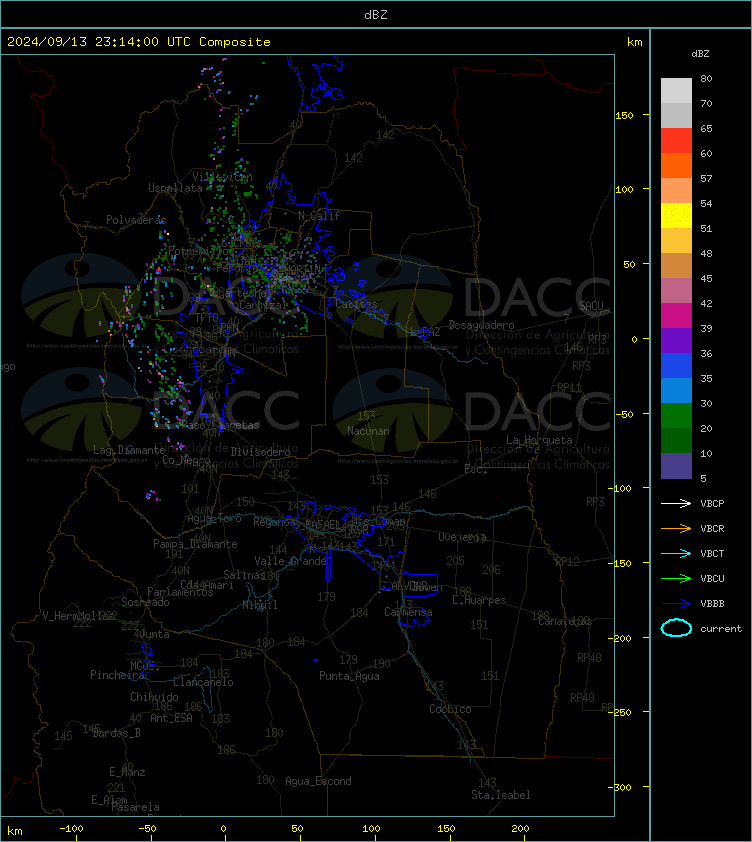Click the green VBCU arrow icon
This screenshot has height=842, width=752.
point(676,578)
